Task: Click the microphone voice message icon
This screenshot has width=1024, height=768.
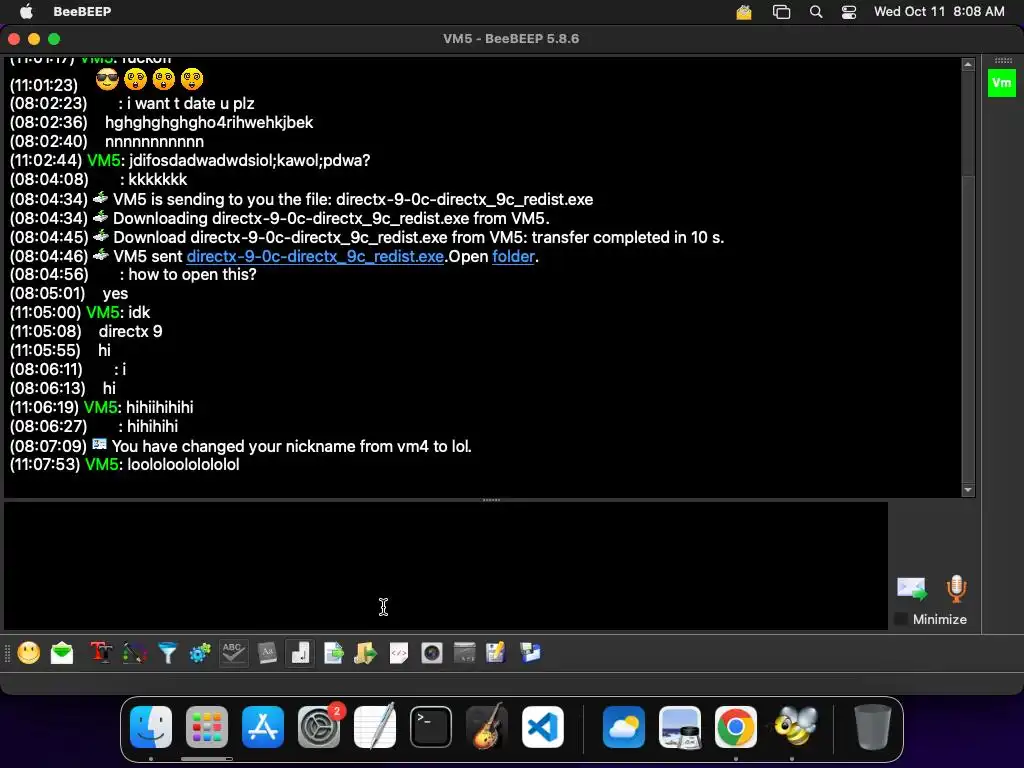Action: point(956,588)
